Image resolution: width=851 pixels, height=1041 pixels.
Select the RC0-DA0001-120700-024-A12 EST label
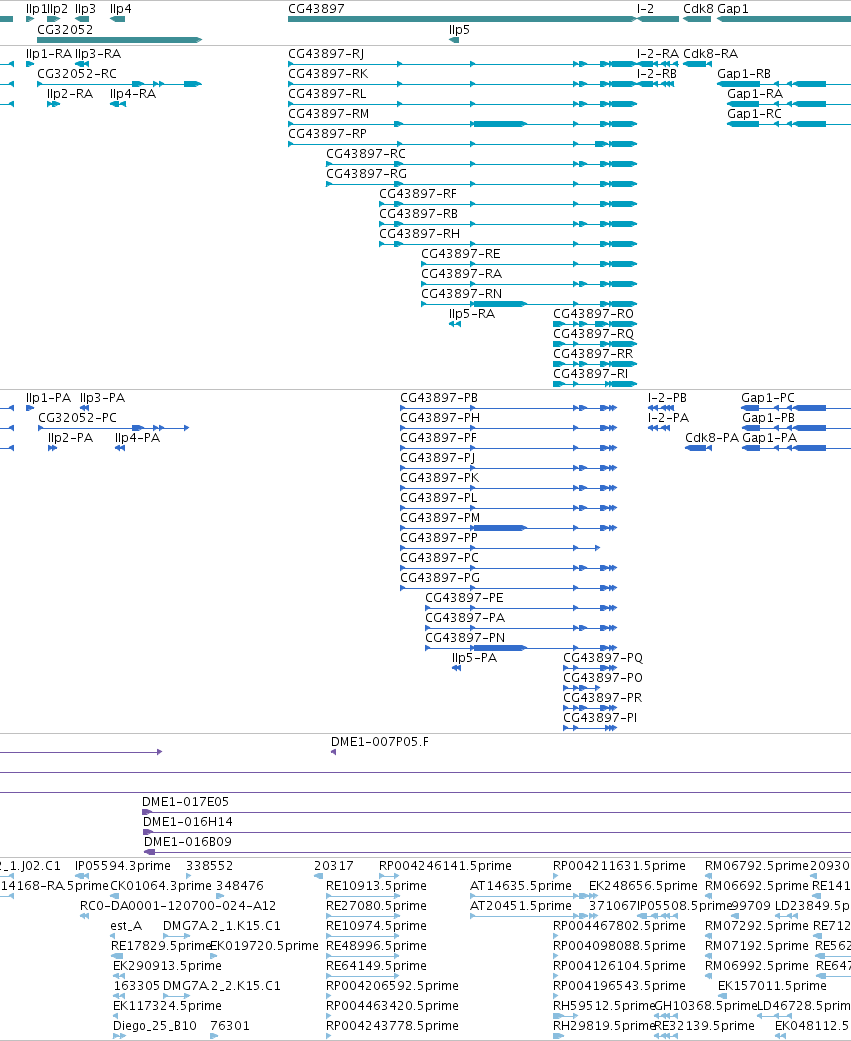click(x=178, y=906)
